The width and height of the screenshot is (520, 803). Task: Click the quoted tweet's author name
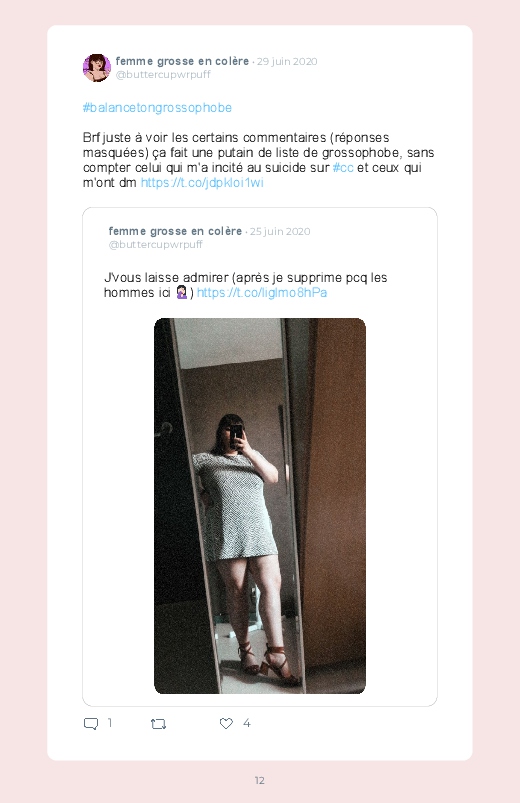click(175, 231)
